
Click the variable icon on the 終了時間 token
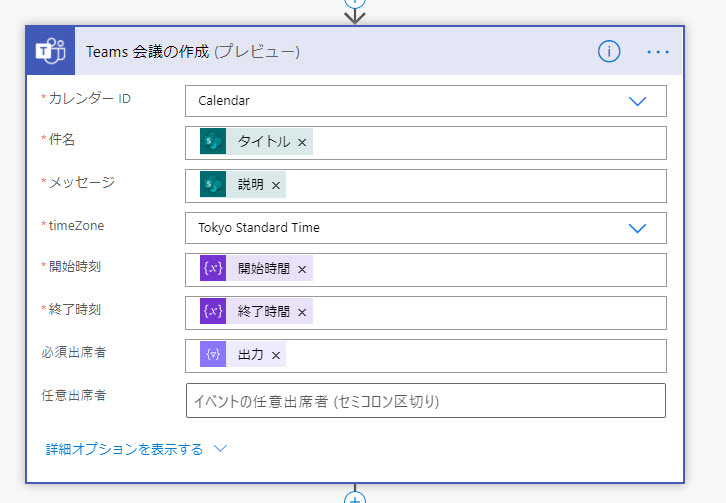213,311
